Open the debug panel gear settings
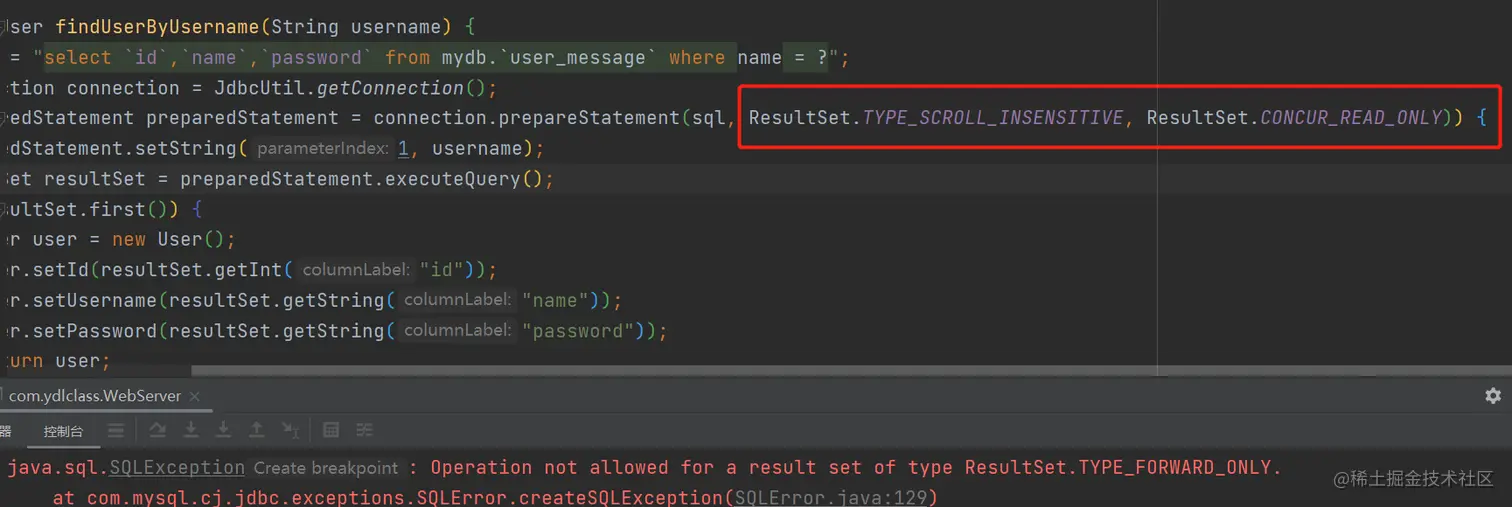 (1493, 396)
